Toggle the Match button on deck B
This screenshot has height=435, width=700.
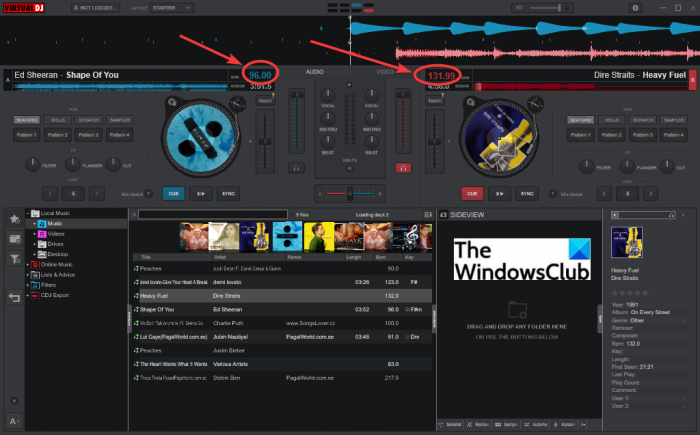[435, 101]
